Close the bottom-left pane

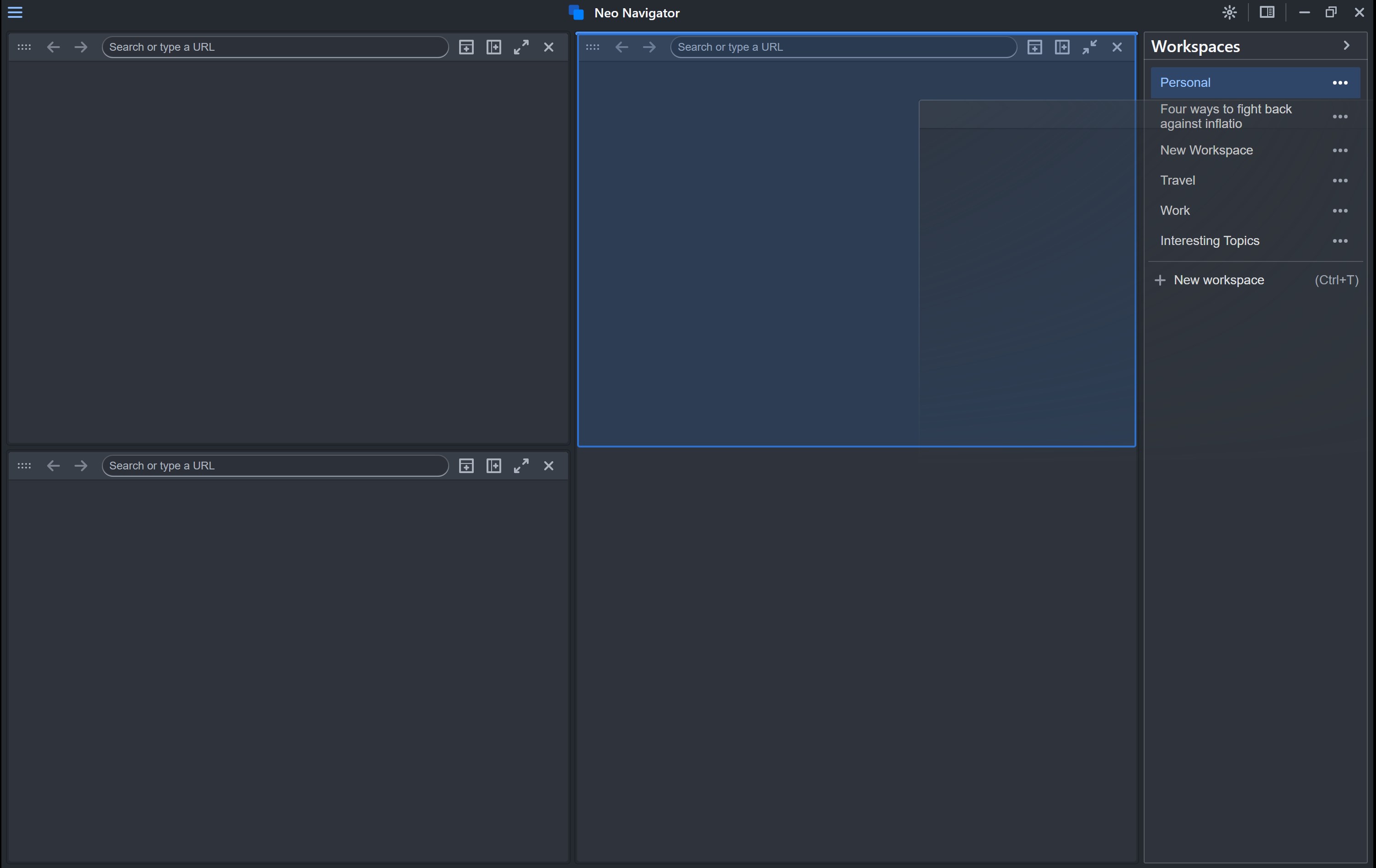[x=549, y=466]
